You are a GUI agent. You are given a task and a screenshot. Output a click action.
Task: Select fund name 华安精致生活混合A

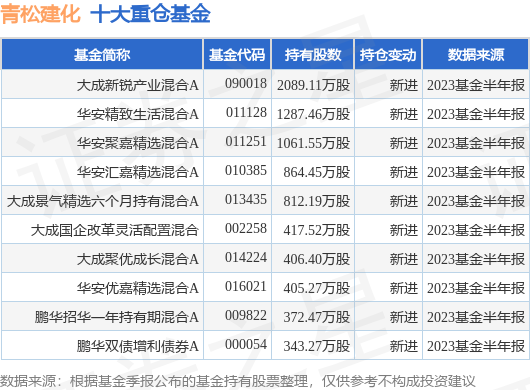click(x=138, y=114)
